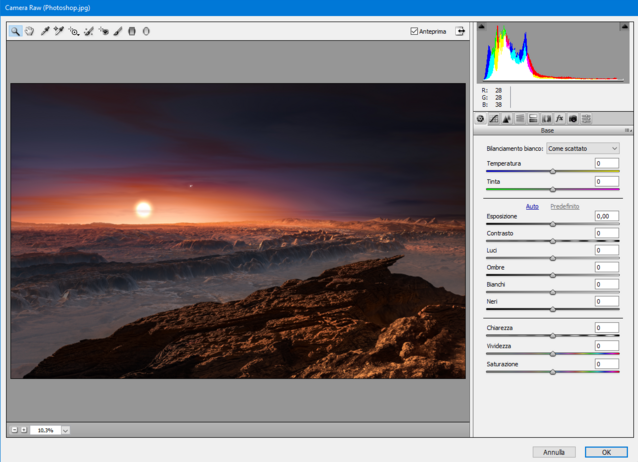The width and height of the screenshot is (638, 462).
Task: Click the Predefinito link
Action: tap(565, 207)
